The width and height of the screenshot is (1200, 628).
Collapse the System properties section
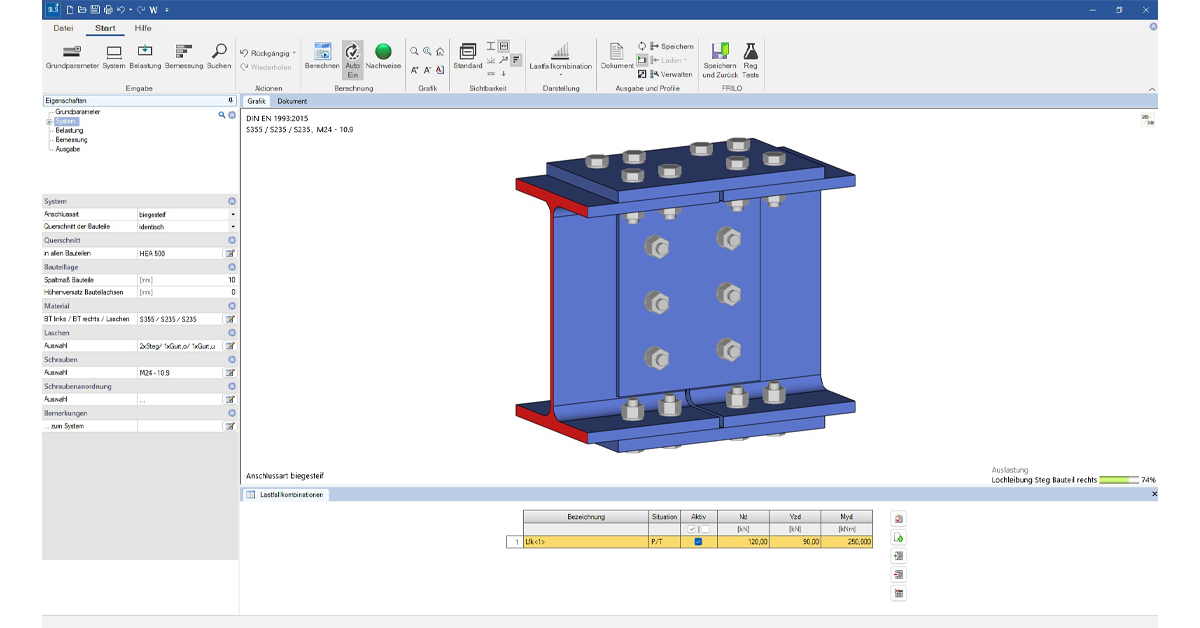[x=232, y=201]
